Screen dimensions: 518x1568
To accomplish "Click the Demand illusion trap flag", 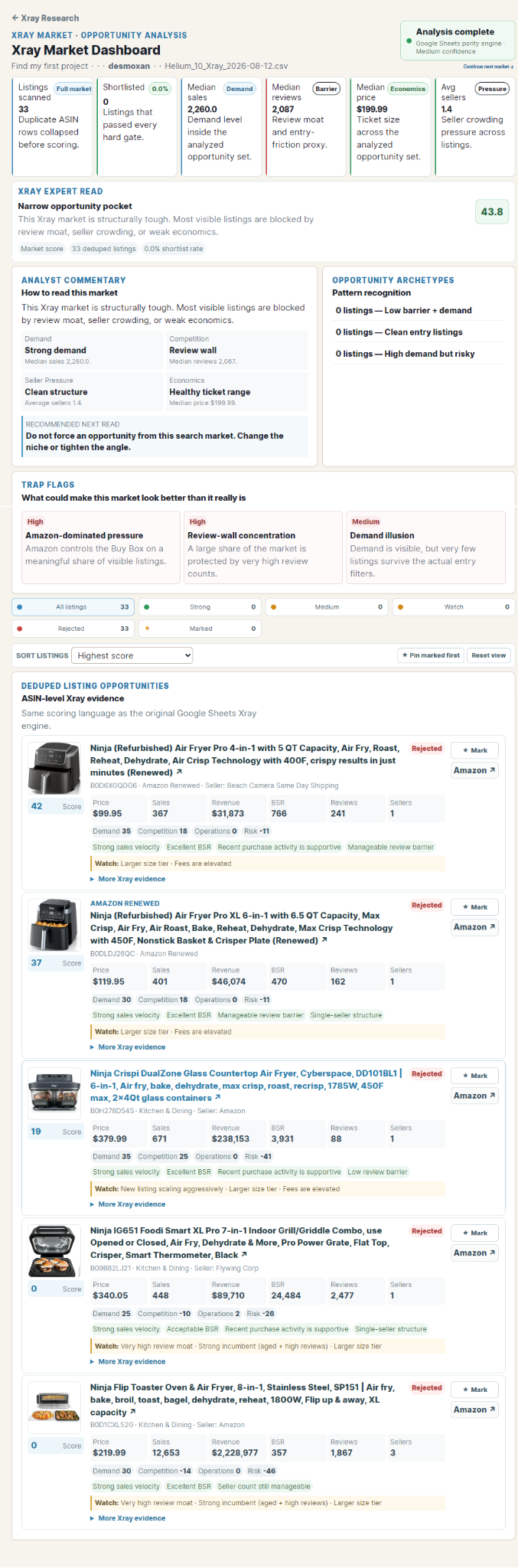I will click(425, 548).
